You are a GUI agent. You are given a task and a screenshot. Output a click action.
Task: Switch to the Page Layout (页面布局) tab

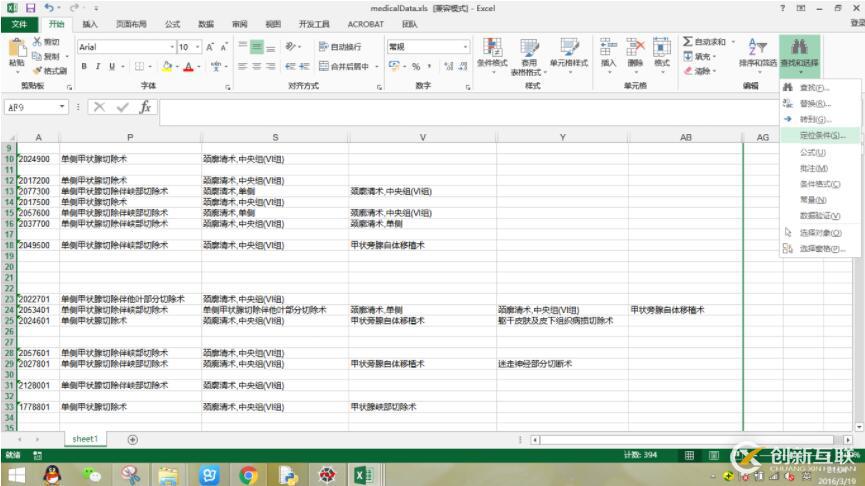pos(131,24)
